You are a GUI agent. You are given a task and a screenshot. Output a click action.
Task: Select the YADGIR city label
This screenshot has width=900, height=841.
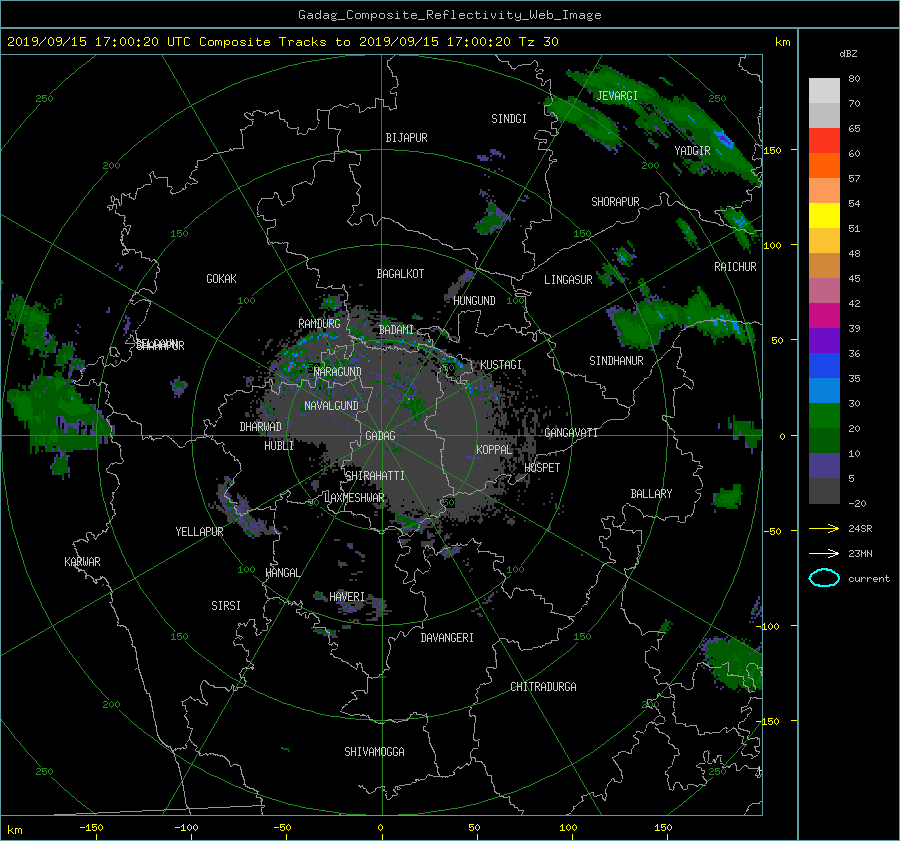point(692,151)
